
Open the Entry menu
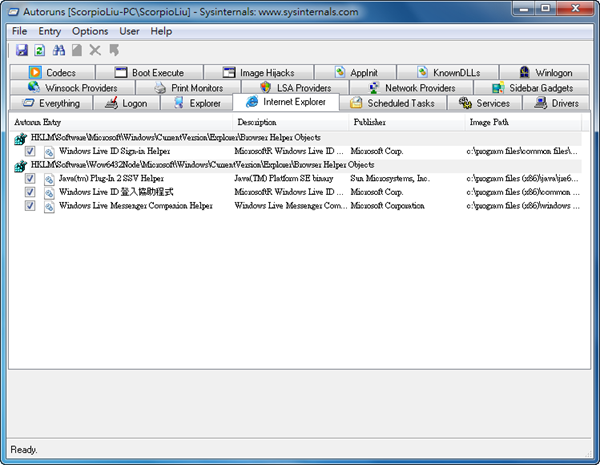coord(50,31)
